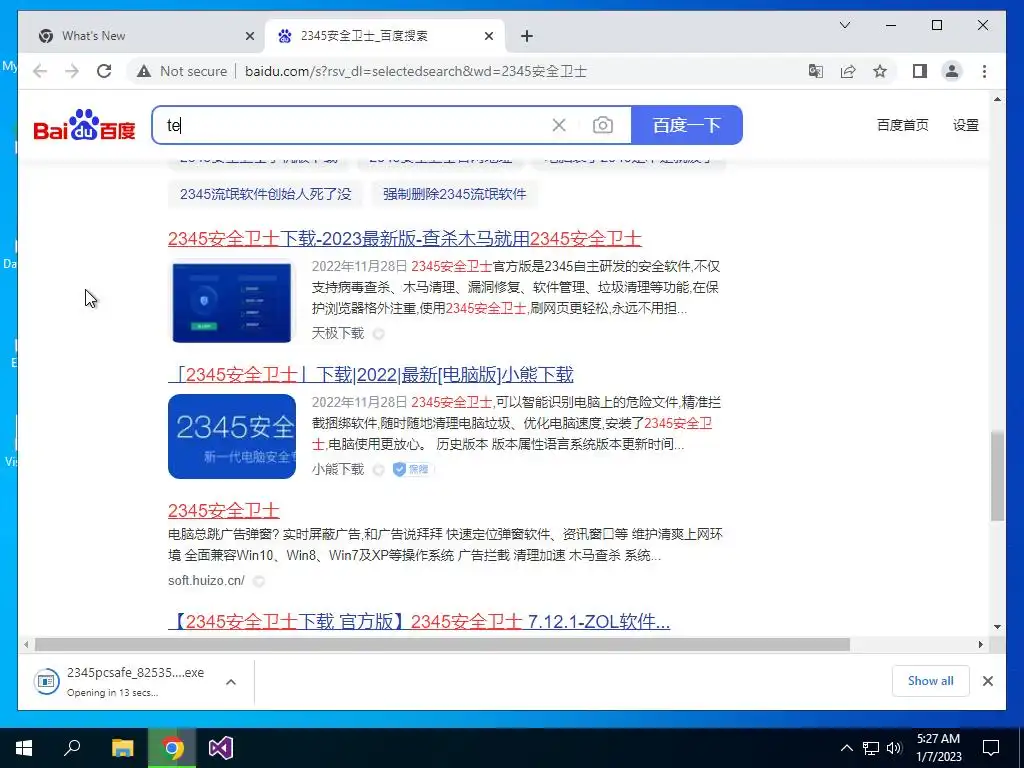Click 小熊下载 source label

pos(338,469)
